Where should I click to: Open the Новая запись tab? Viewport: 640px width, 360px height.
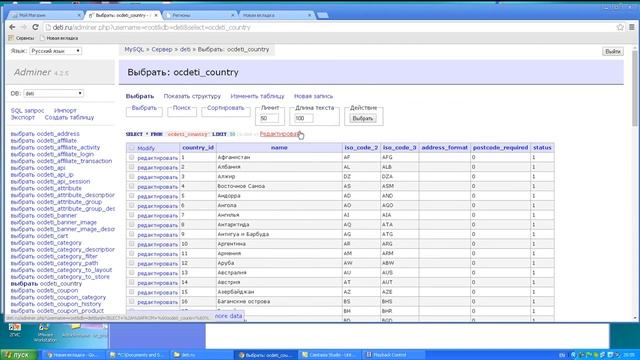pos(313,96)
